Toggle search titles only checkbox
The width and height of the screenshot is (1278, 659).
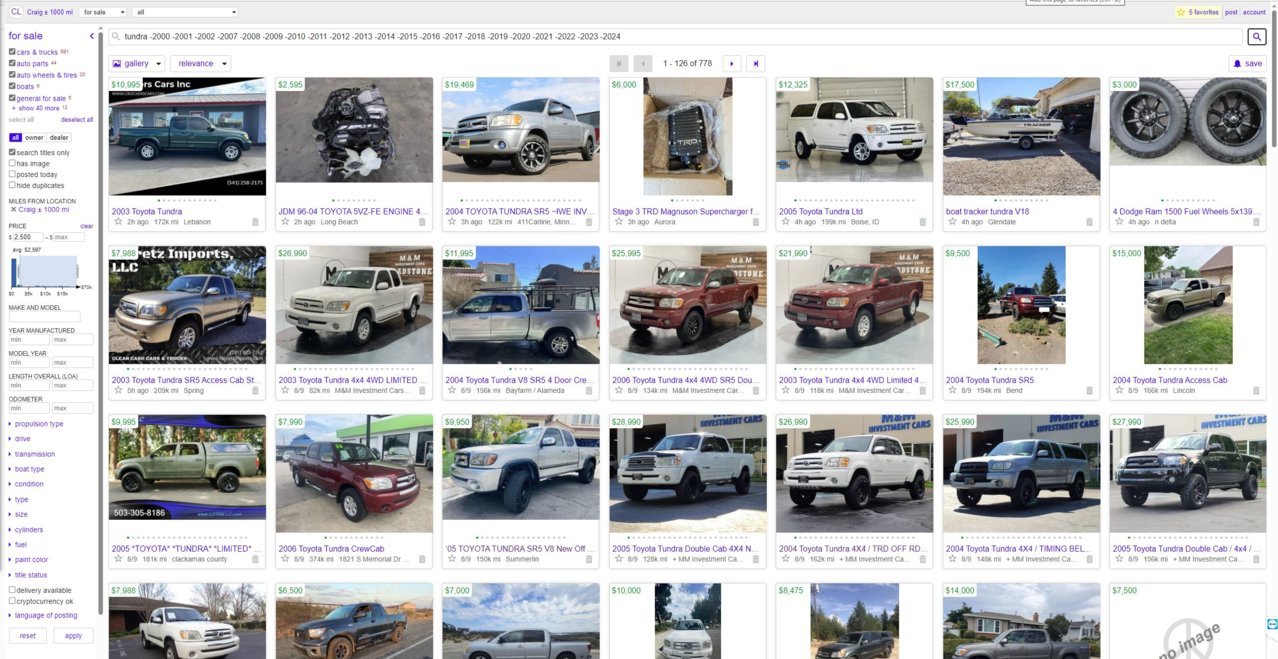[x=12, y=153]
